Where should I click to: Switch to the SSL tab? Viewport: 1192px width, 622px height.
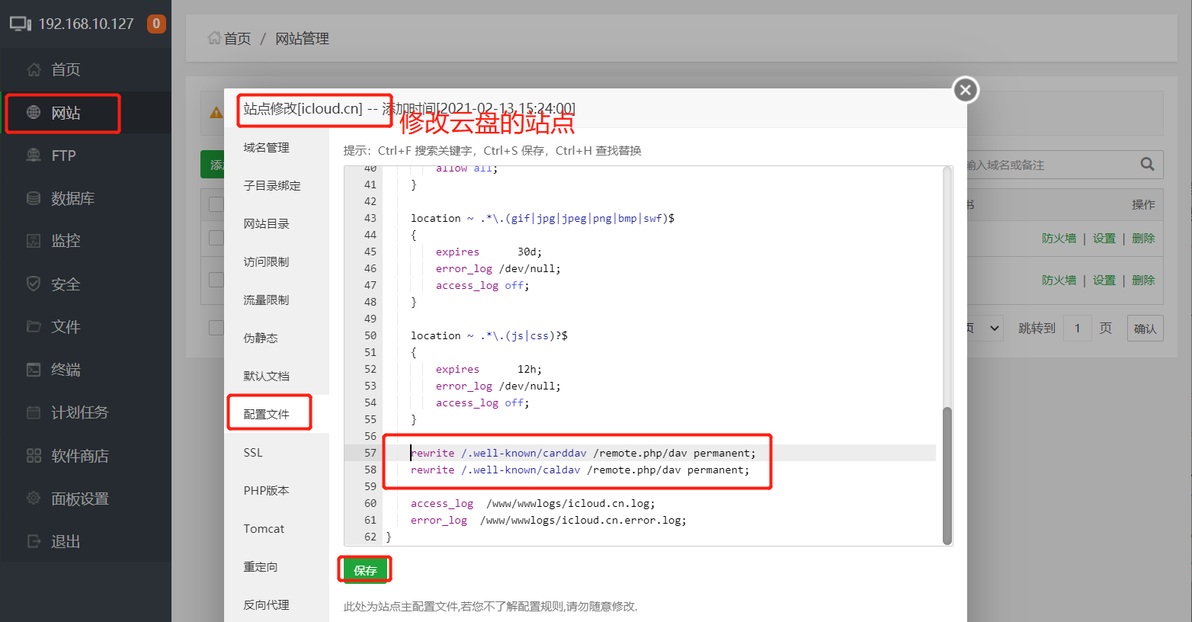pyautogui.click(x=253, y=452)
